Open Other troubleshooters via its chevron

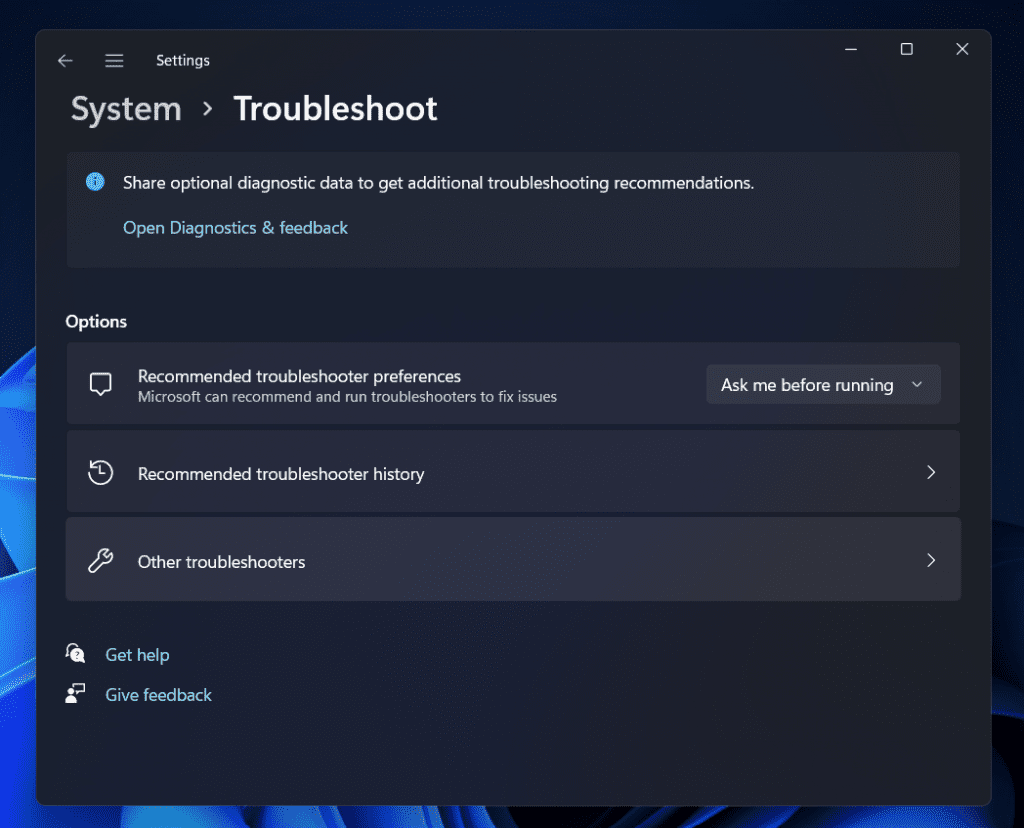(931, 560)
